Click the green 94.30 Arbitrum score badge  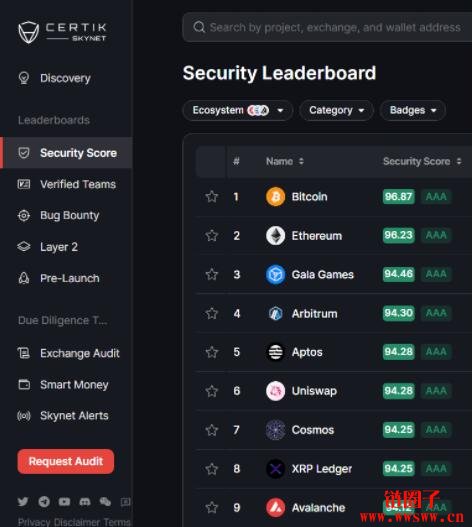click(x=398, y=313)
